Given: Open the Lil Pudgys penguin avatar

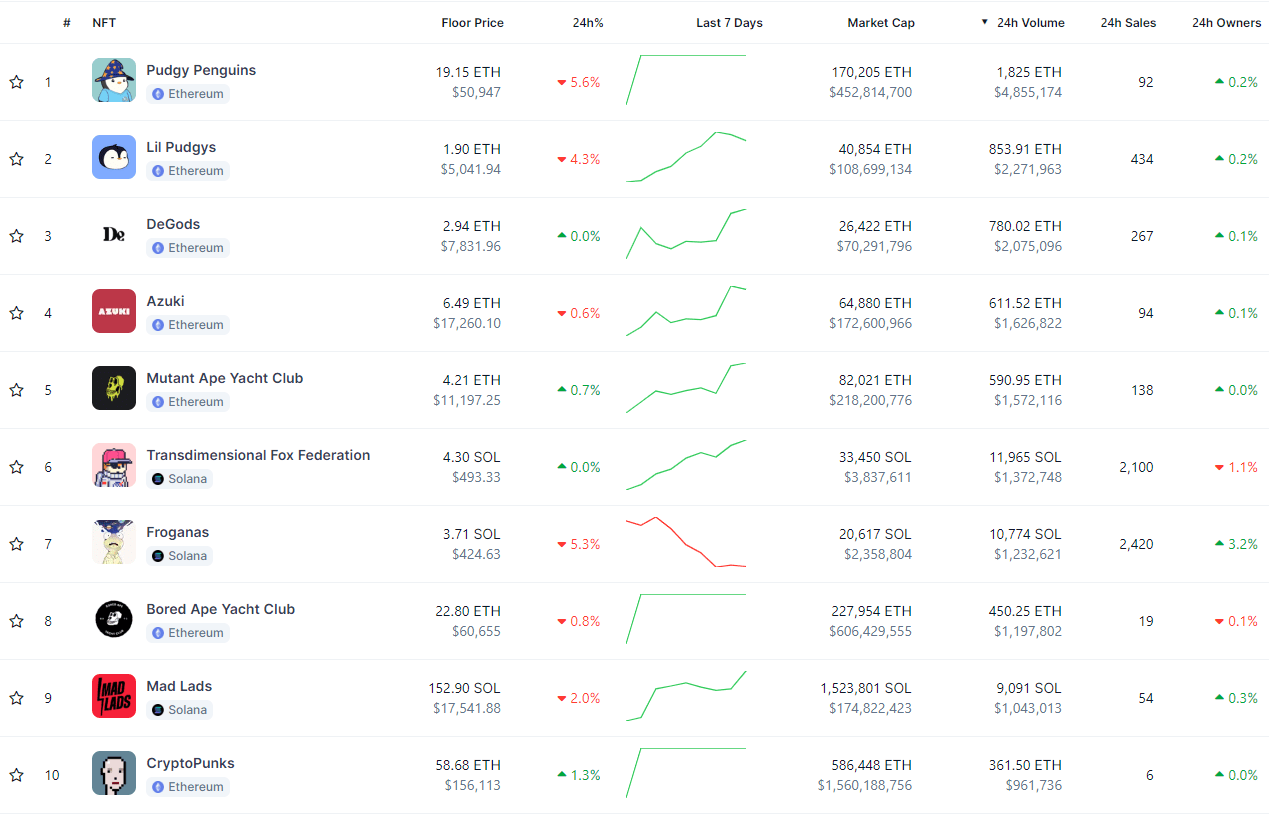Looking at the screenshot, I should 114,157.
